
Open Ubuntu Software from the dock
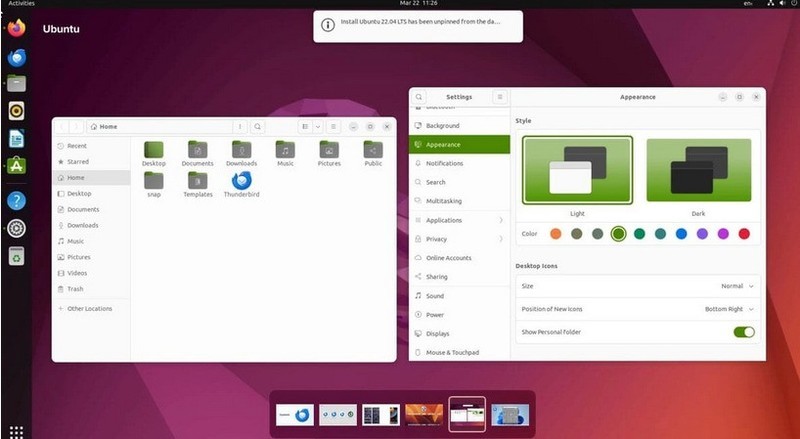16,165
